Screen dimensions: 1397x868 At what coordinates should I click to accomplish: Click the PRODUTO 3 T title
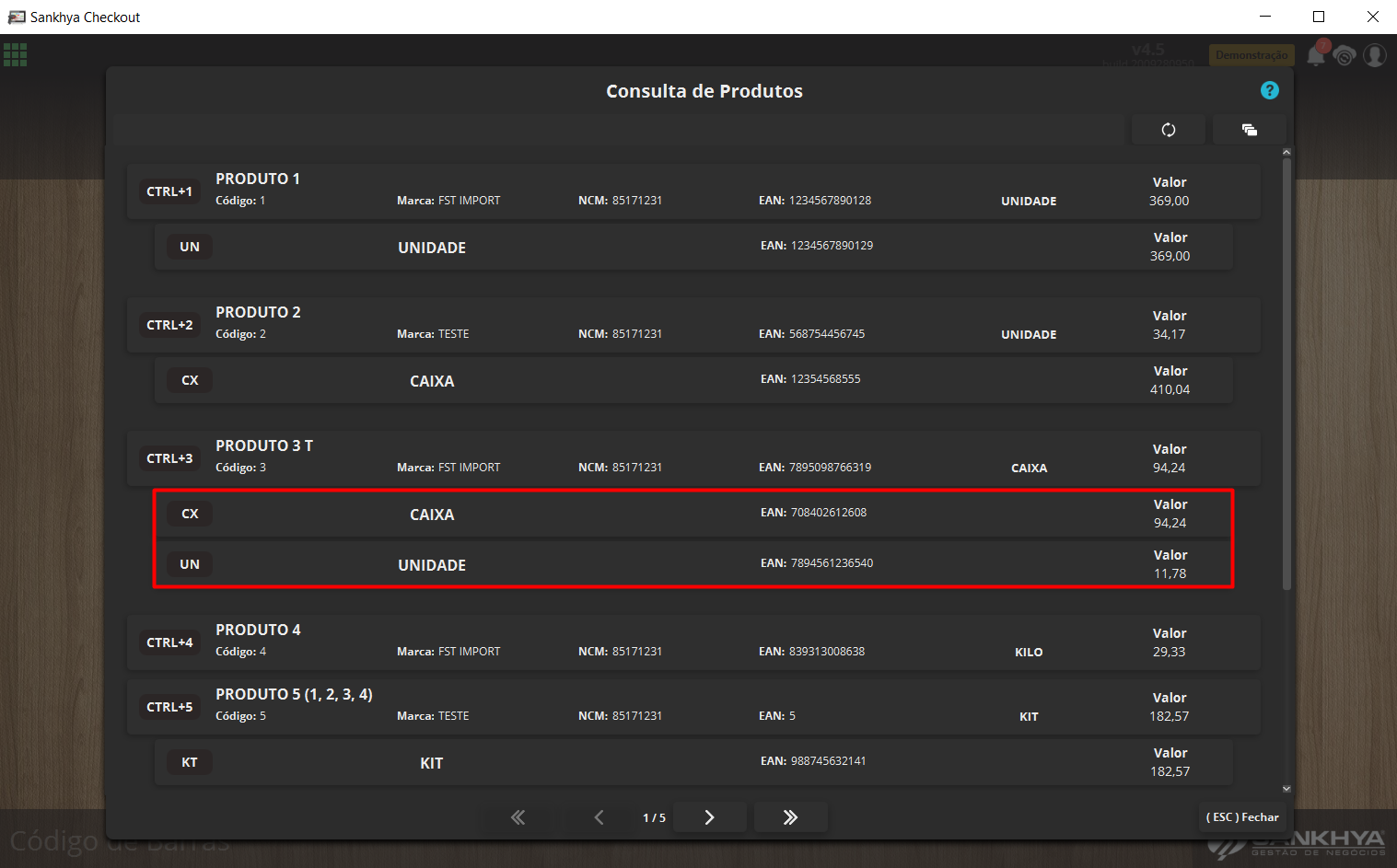[264, 446]
